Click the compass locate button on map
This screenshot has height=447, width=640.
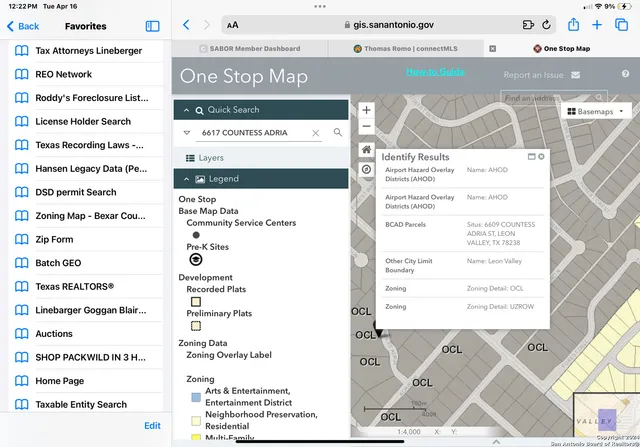tap(366, 170)
